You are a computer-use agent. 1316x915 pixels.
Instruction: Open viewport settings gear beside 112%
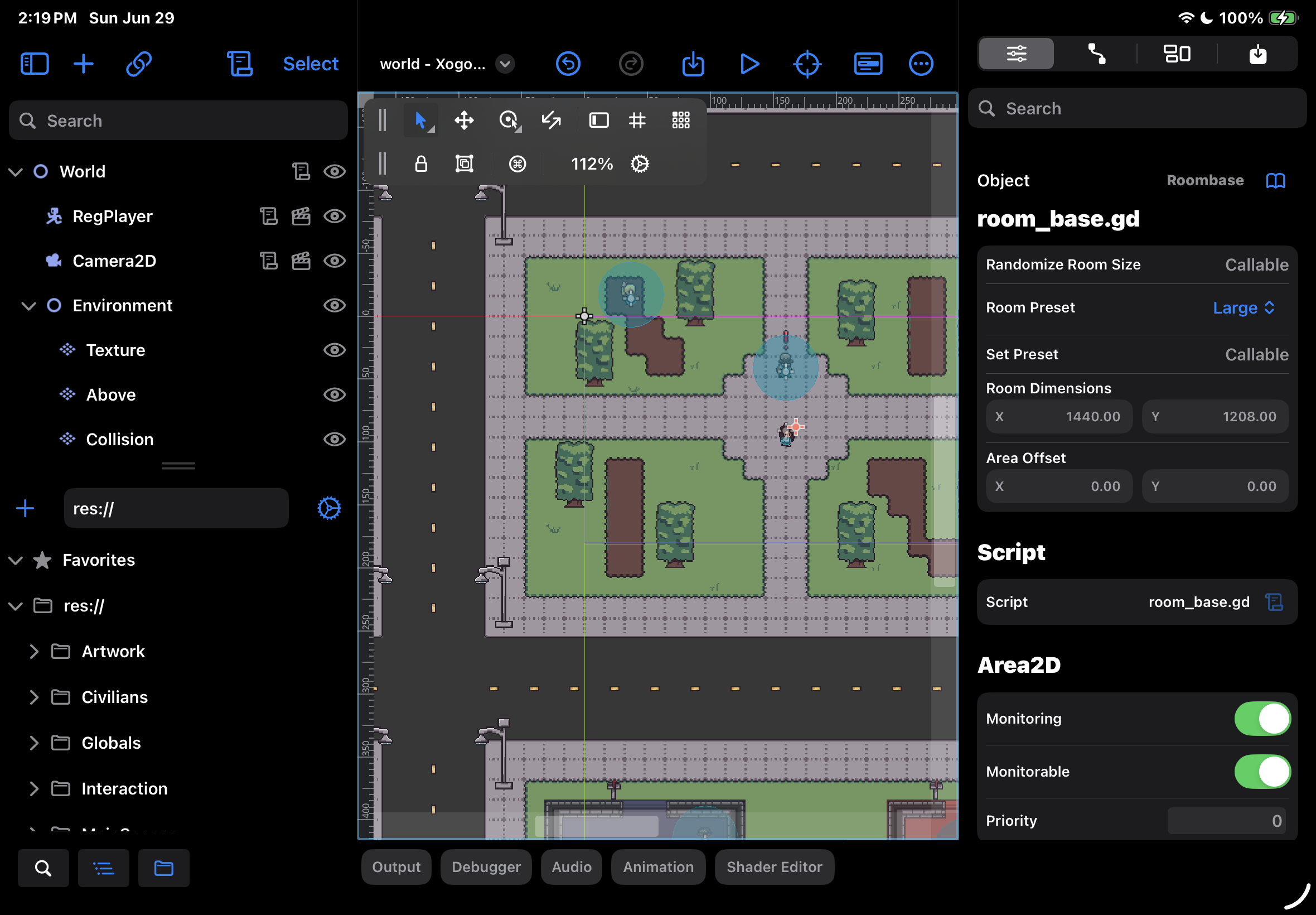pyautogui.click(x=640, y=163)
